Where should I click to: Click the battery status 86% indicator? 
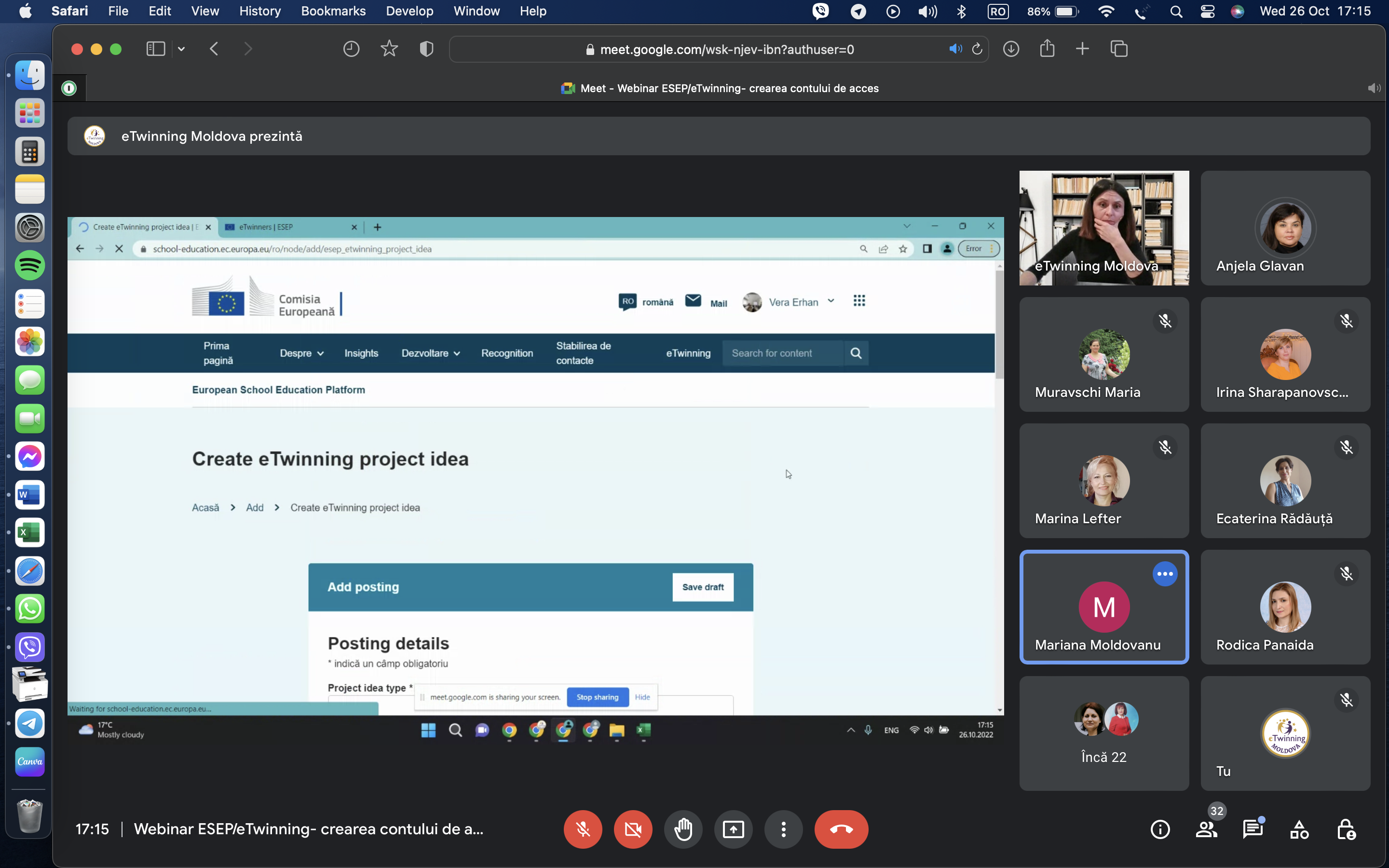pyautogui.click(x=1053, y=11)
